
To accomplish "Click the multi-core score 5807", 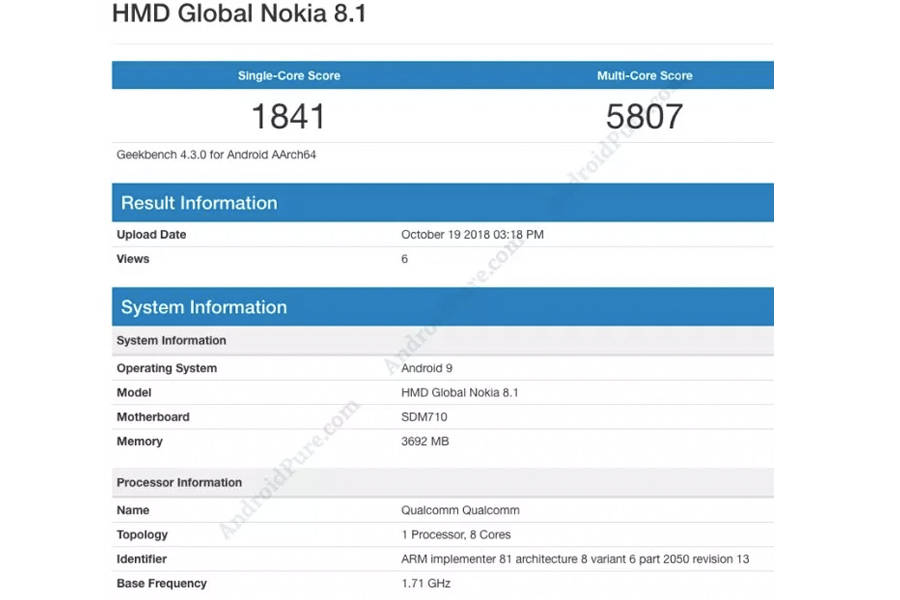I will pyautogui.click(x=644, y=117).
